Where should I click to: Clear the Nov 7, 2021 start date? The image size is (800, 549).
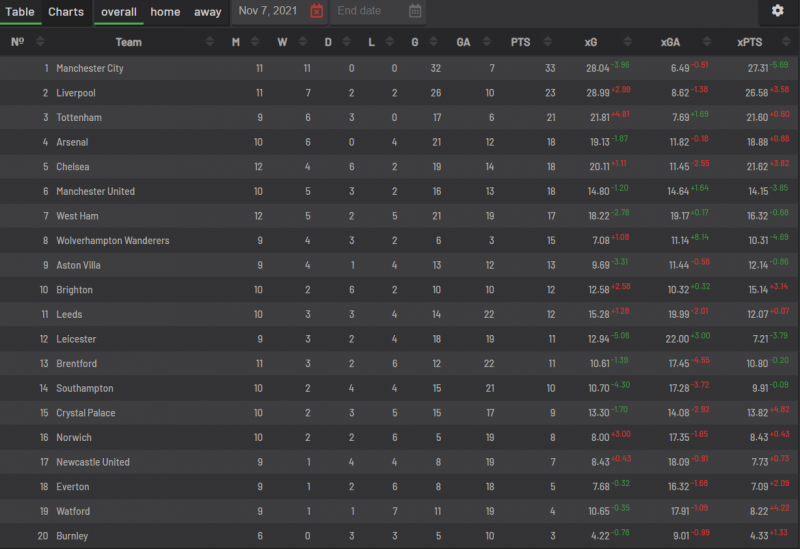(316, 11)
